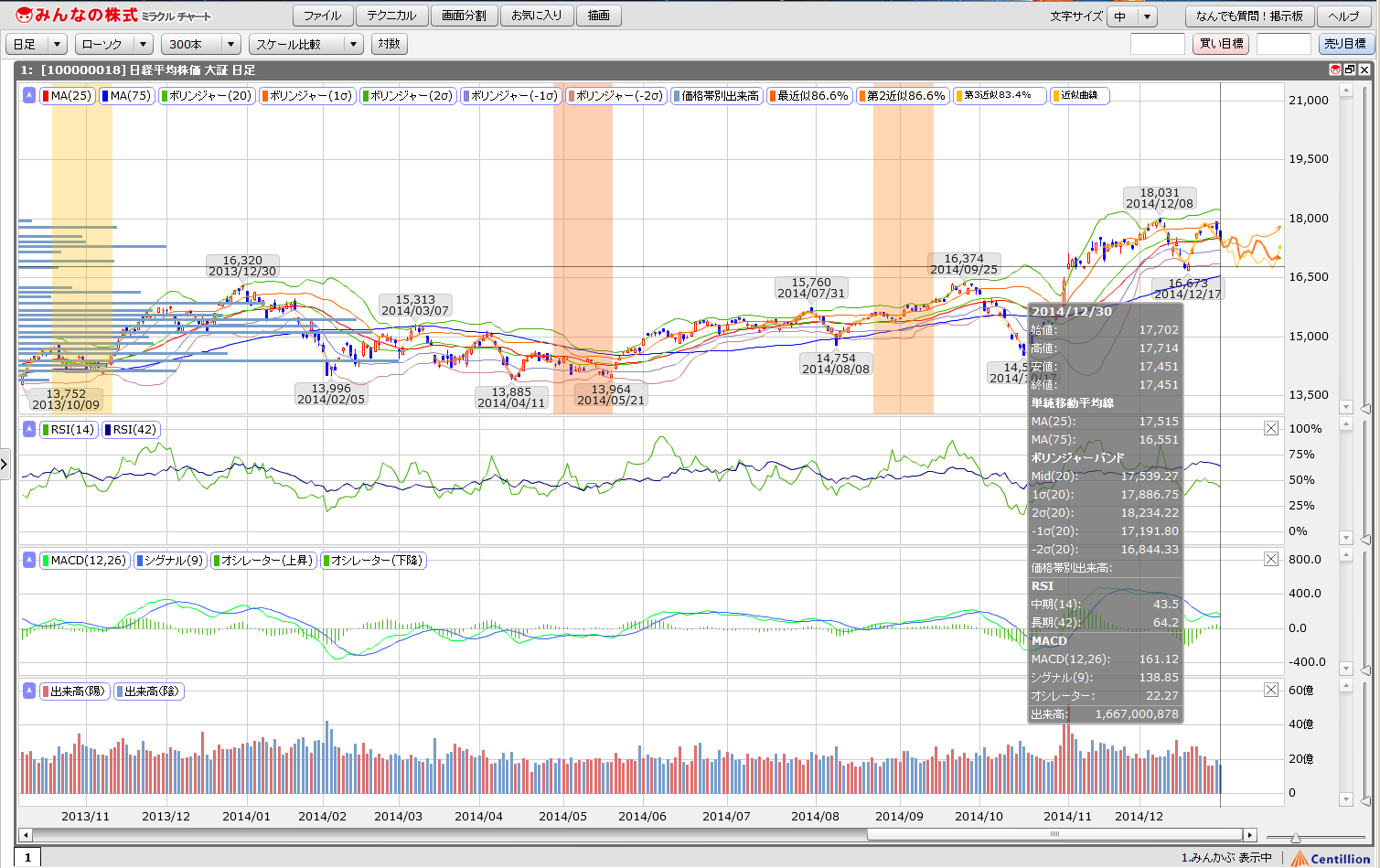The image size is (1380, 868).
Task: Click the red mascot icon in chart title bar
Action: click(x=1335, y=70)
